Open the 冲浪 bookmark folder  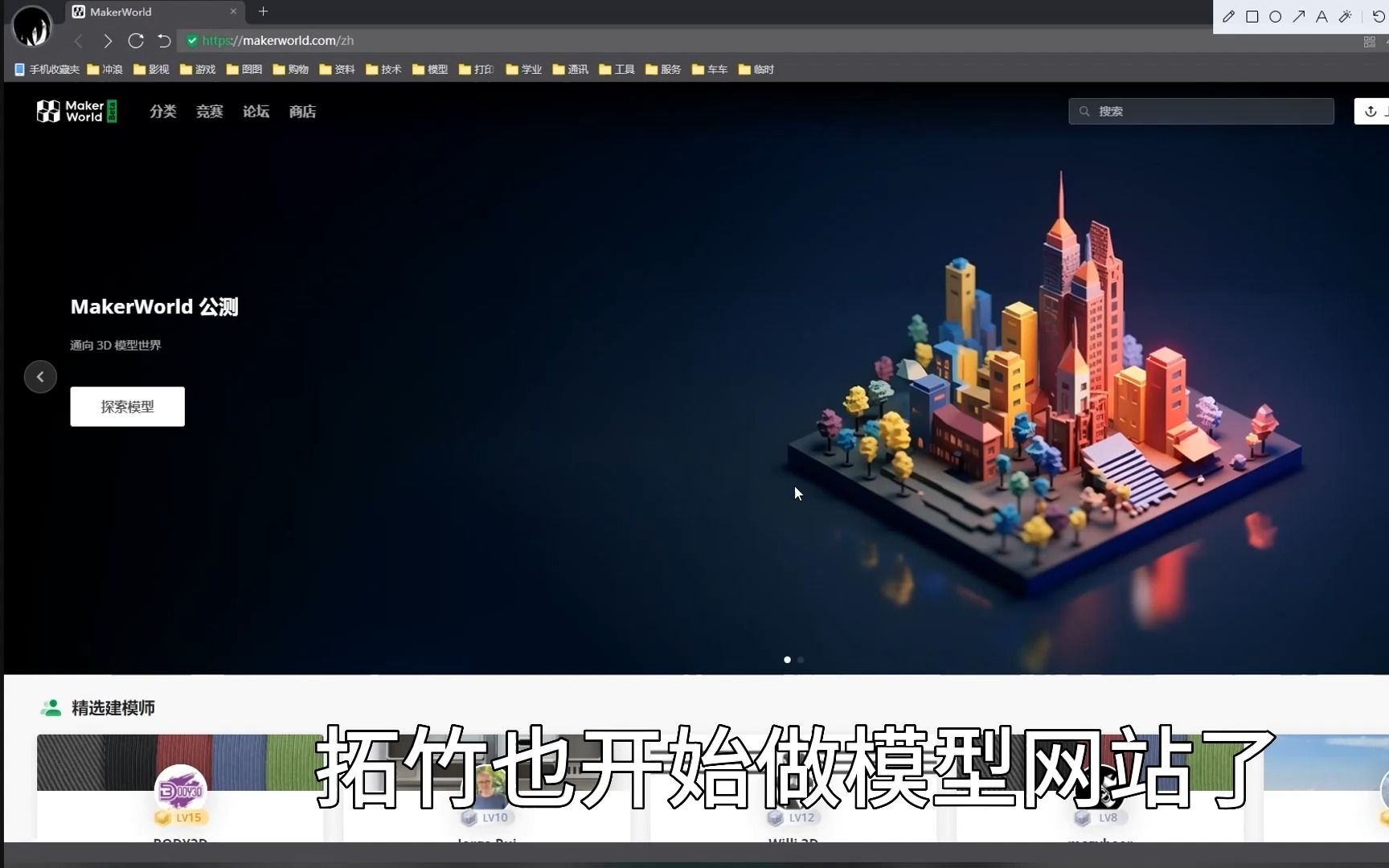[x=104, y=69]
